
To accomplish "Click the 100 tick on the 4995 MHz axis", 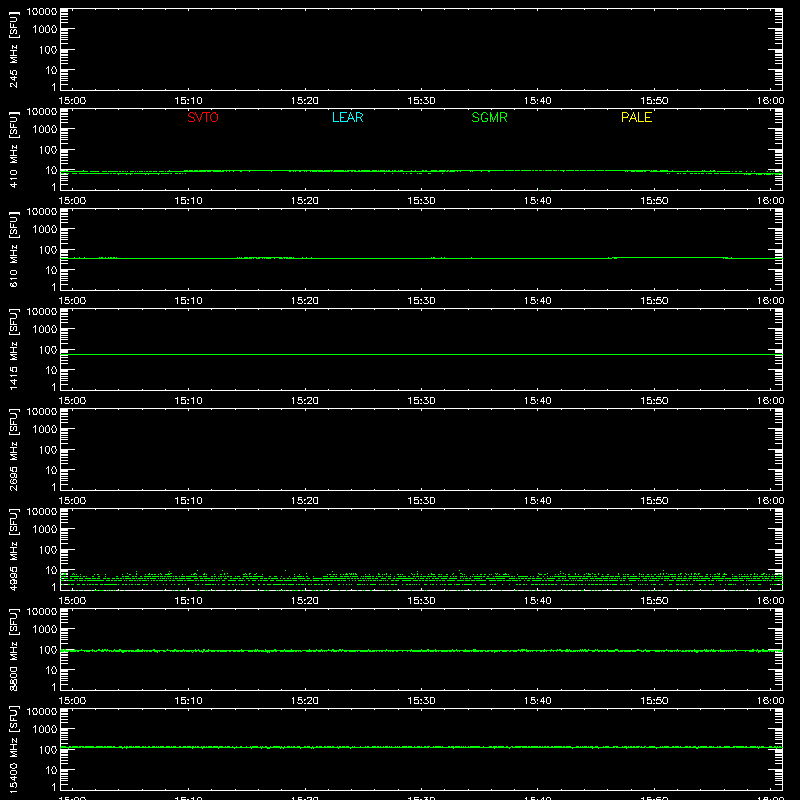I will tap(48, 550).
